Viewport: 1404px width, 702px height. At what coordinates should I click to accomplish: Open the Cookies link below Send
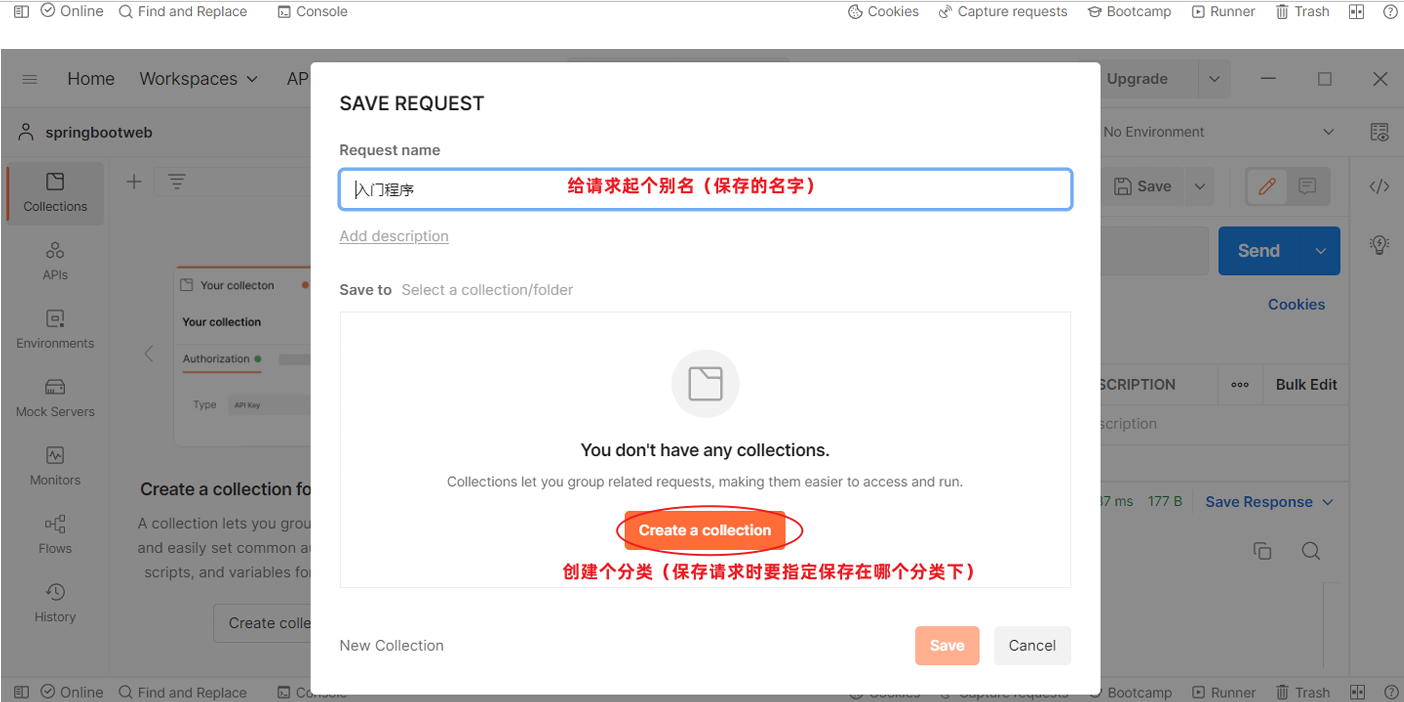click(x=1296, y=305)
